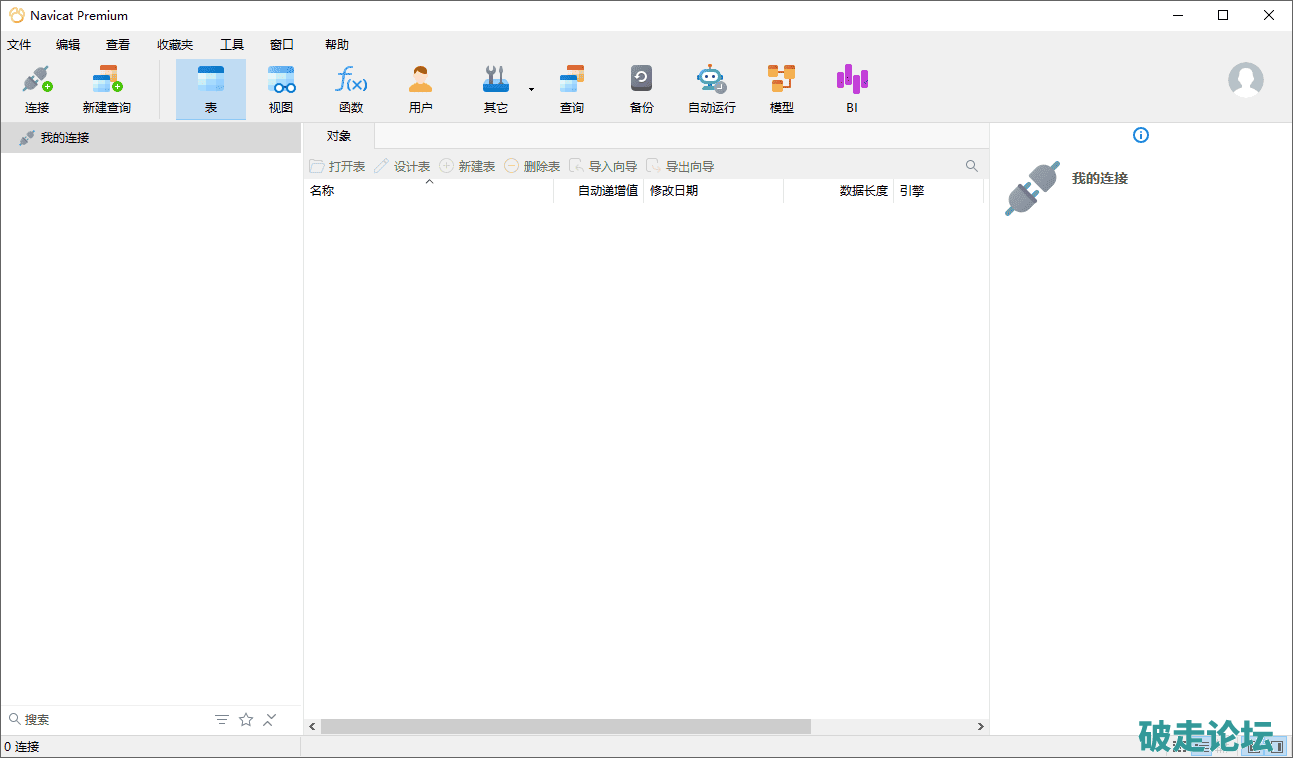Expand the 其它 (Others) dropdown arrow
Screen dimensions: 1293x758
tap(531, 90)
